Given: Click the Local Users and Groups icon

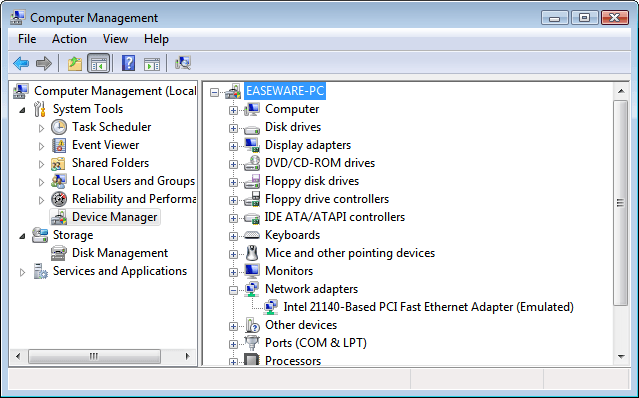Looking at the screenshot, I should point(59,181).
